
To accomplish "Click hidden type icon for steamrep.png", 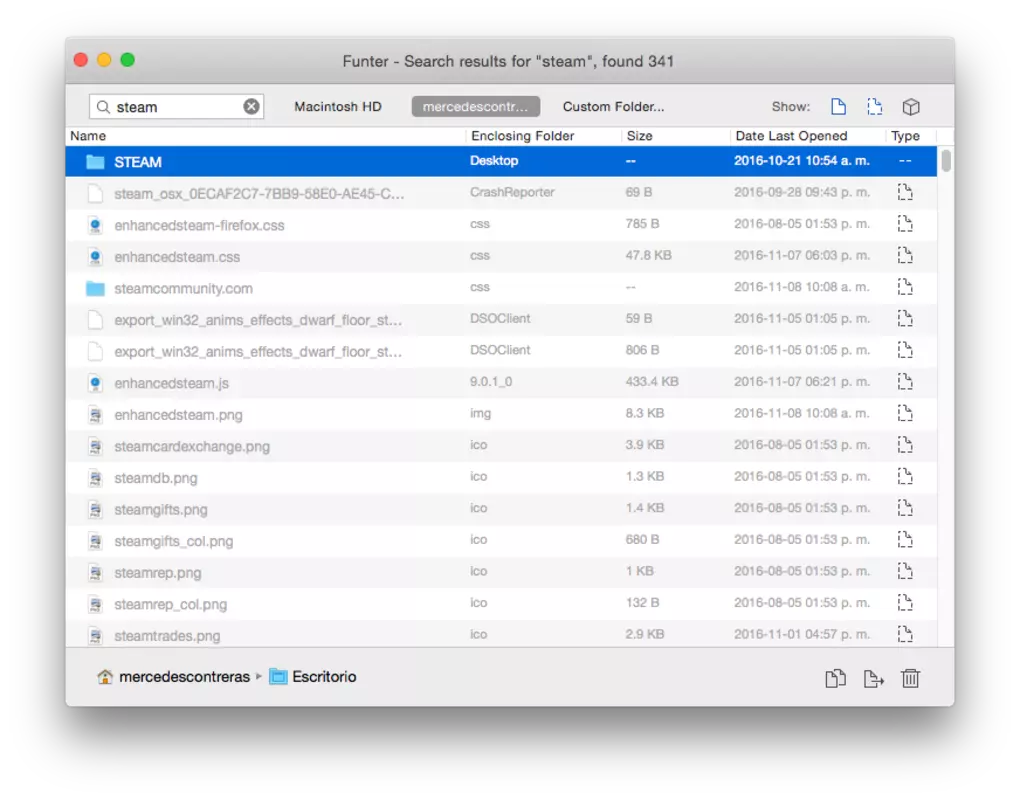I will (x=905, y=571).
